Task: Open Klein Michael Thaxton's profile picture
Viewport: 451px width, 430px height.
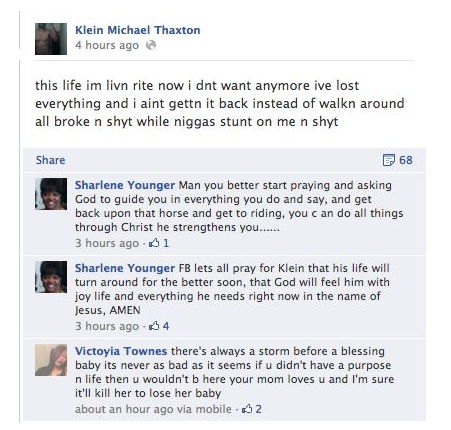Action: coord(51,39)
